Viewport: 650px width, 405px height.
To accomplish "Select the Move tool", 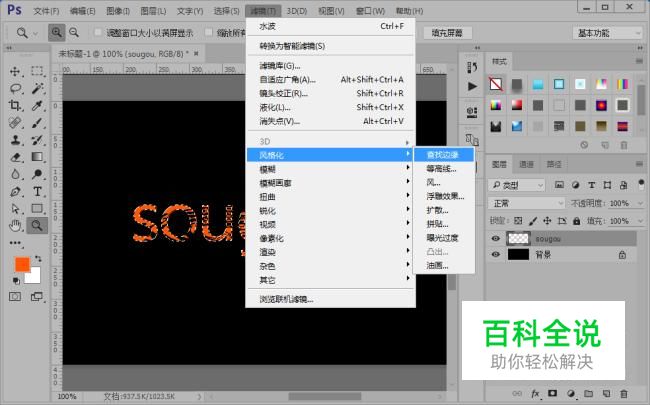I will point(15,71).
